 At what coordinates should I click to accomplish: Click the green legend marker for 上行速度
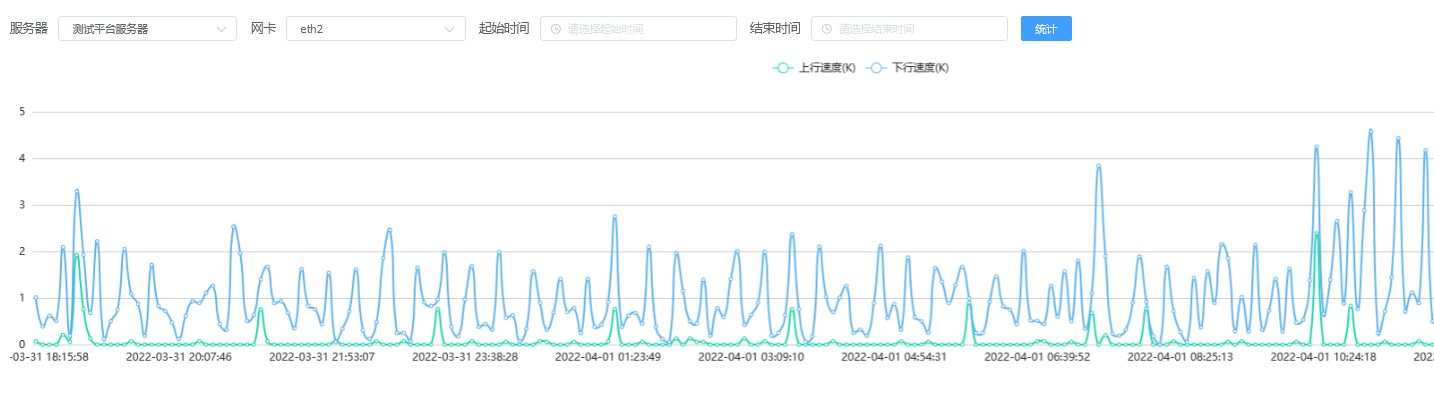pyautogui.click(x=783, y=68)
